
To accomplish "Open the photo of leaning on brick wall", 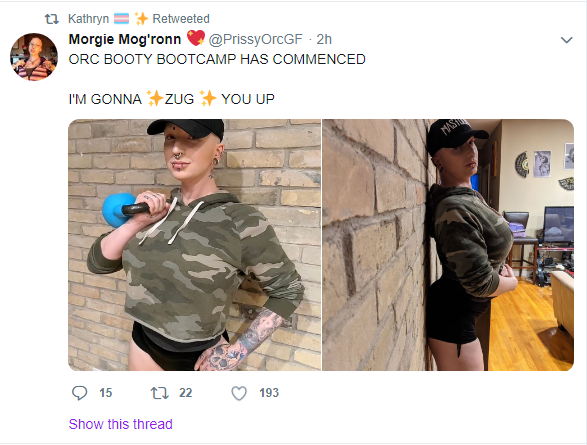I will pyautogui.click(x=448, y=245).
